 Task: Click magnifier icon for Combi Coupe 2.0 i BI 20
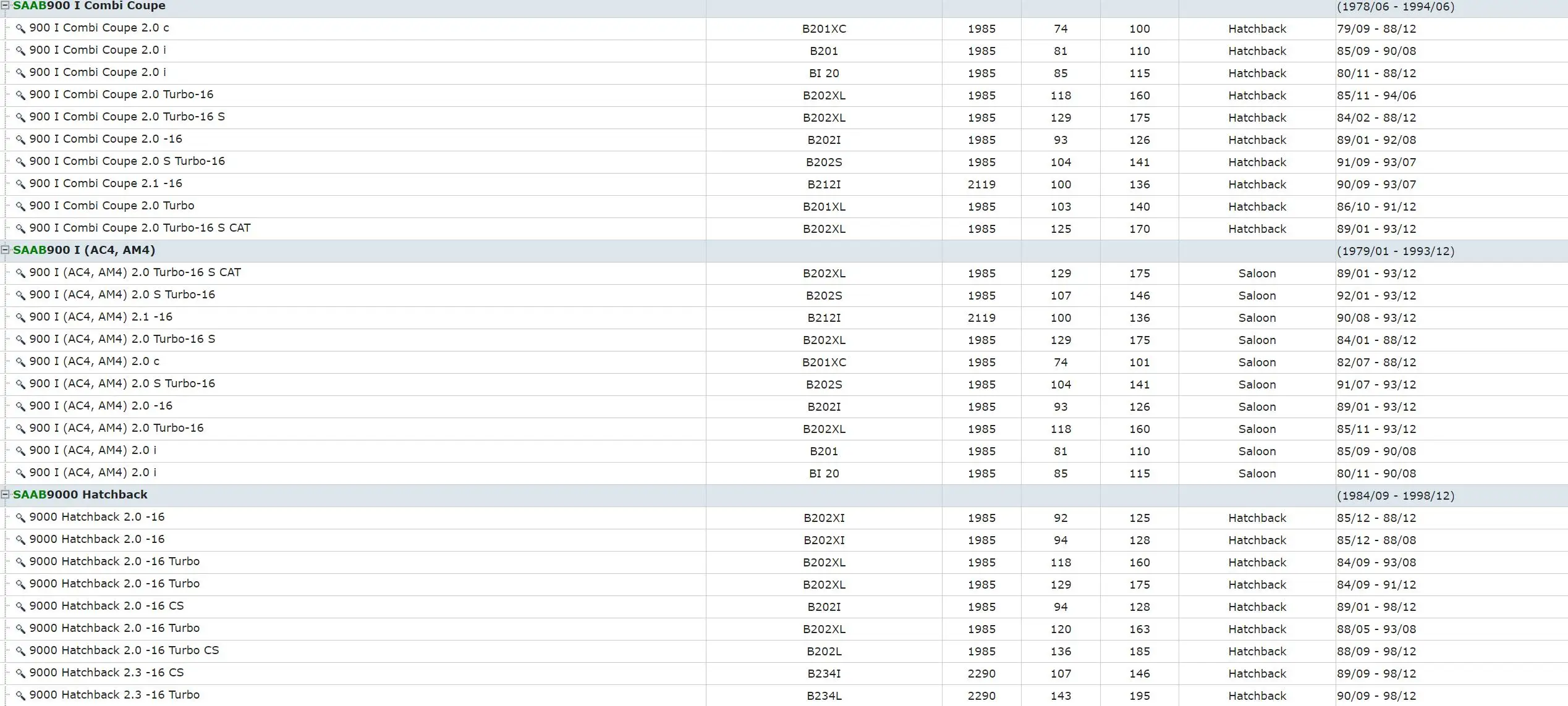[20, 74]
